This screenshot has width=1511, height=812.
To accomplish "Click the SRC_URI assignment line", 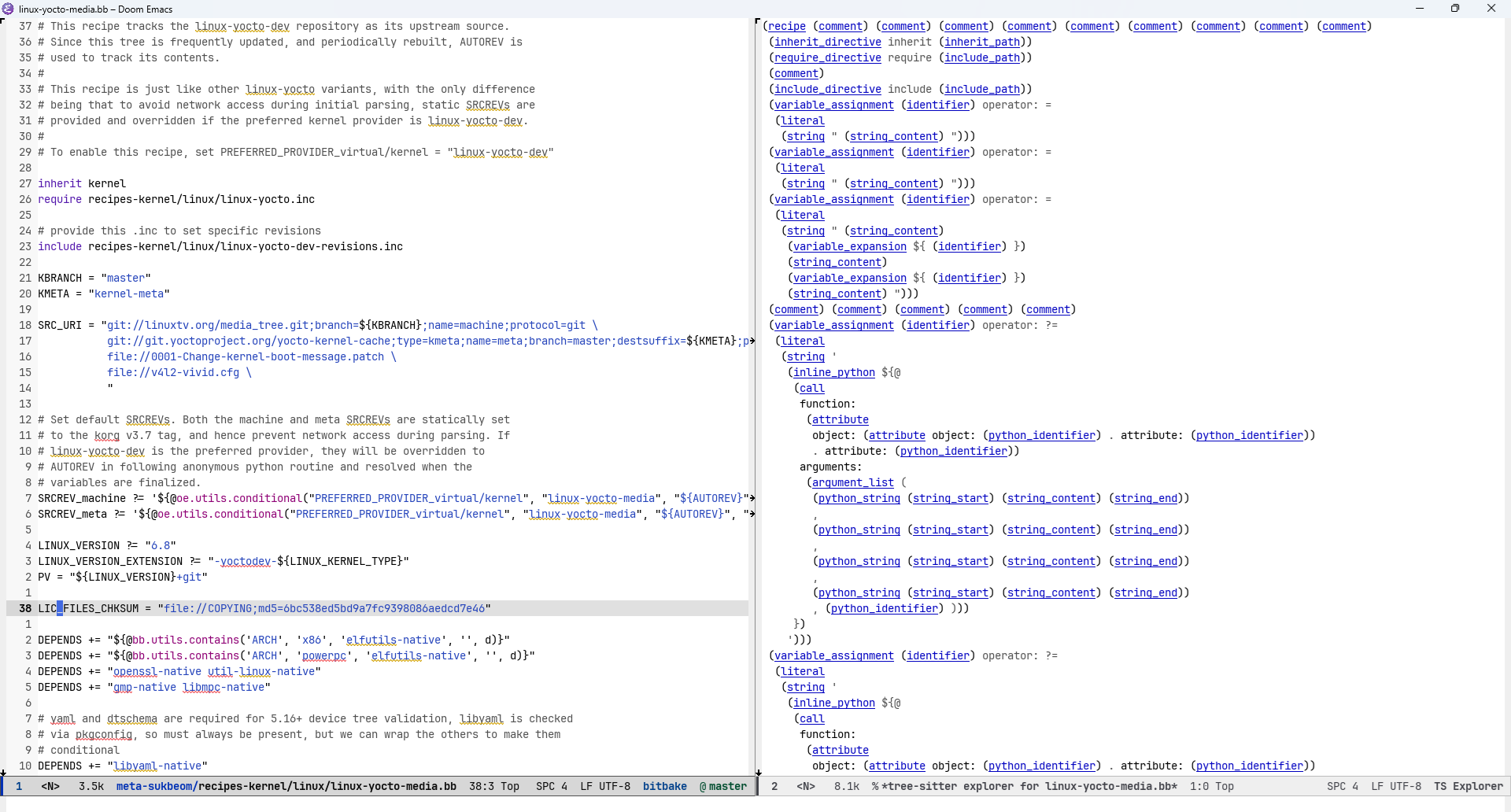I will click(x=318, y=325).
